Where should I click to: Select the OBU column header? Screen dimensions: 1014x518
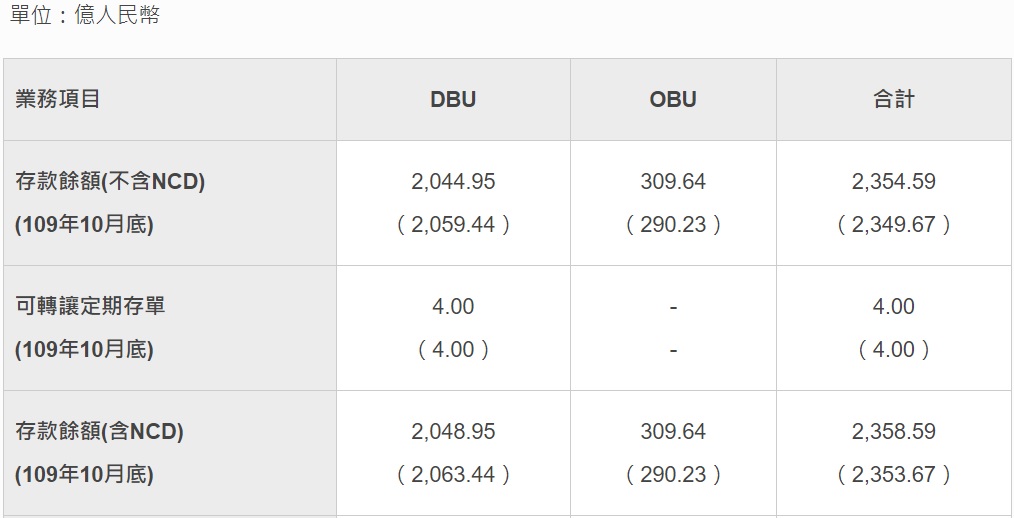673,100
